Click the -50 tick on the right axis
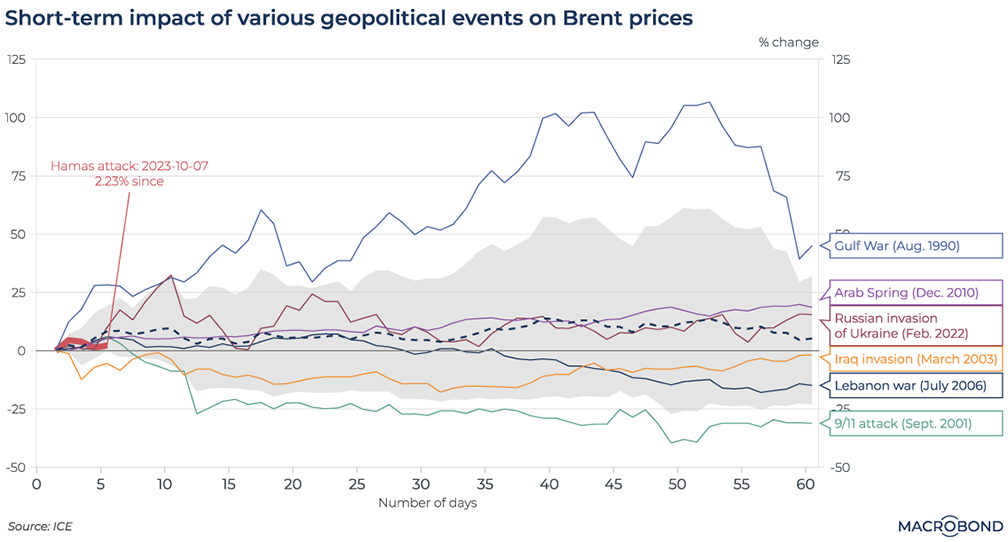 point(841,468)
